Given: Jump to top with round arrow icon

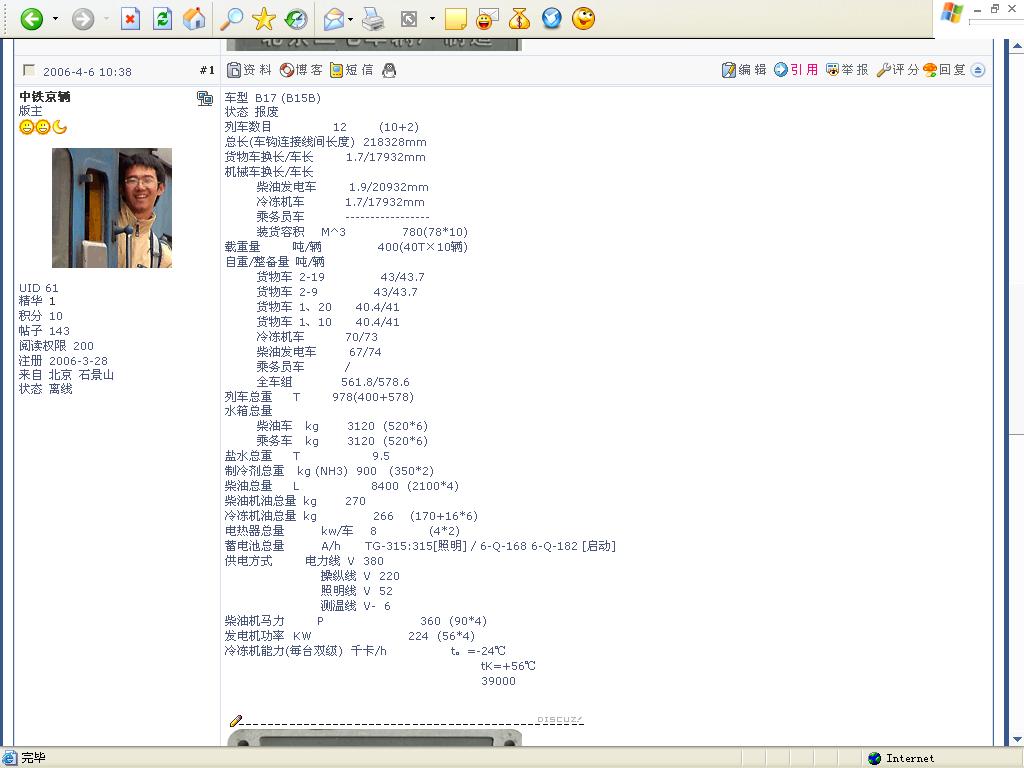Looking at the screenshot, I should click(x=978, y=70).
